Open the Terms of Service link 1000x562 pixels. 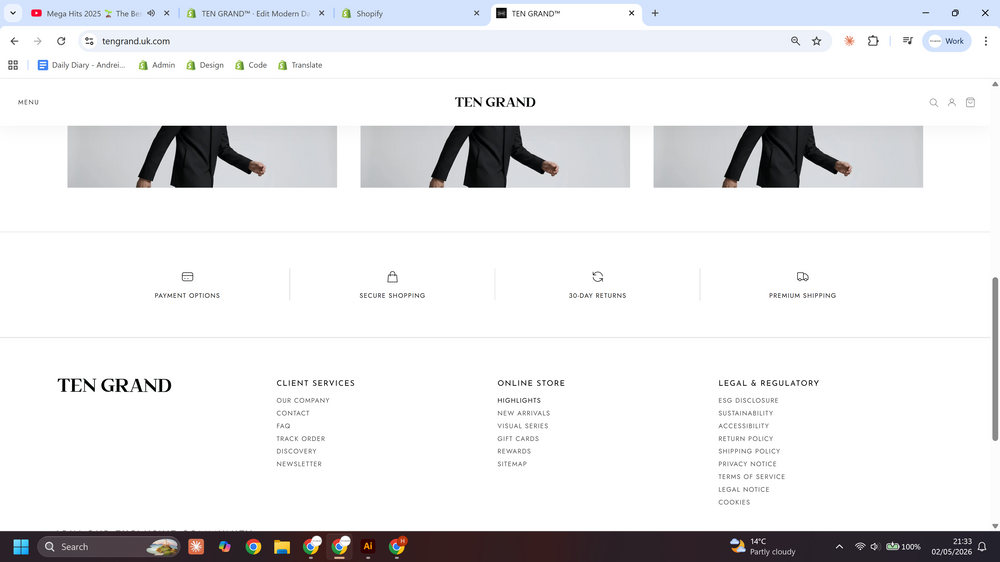751,477
